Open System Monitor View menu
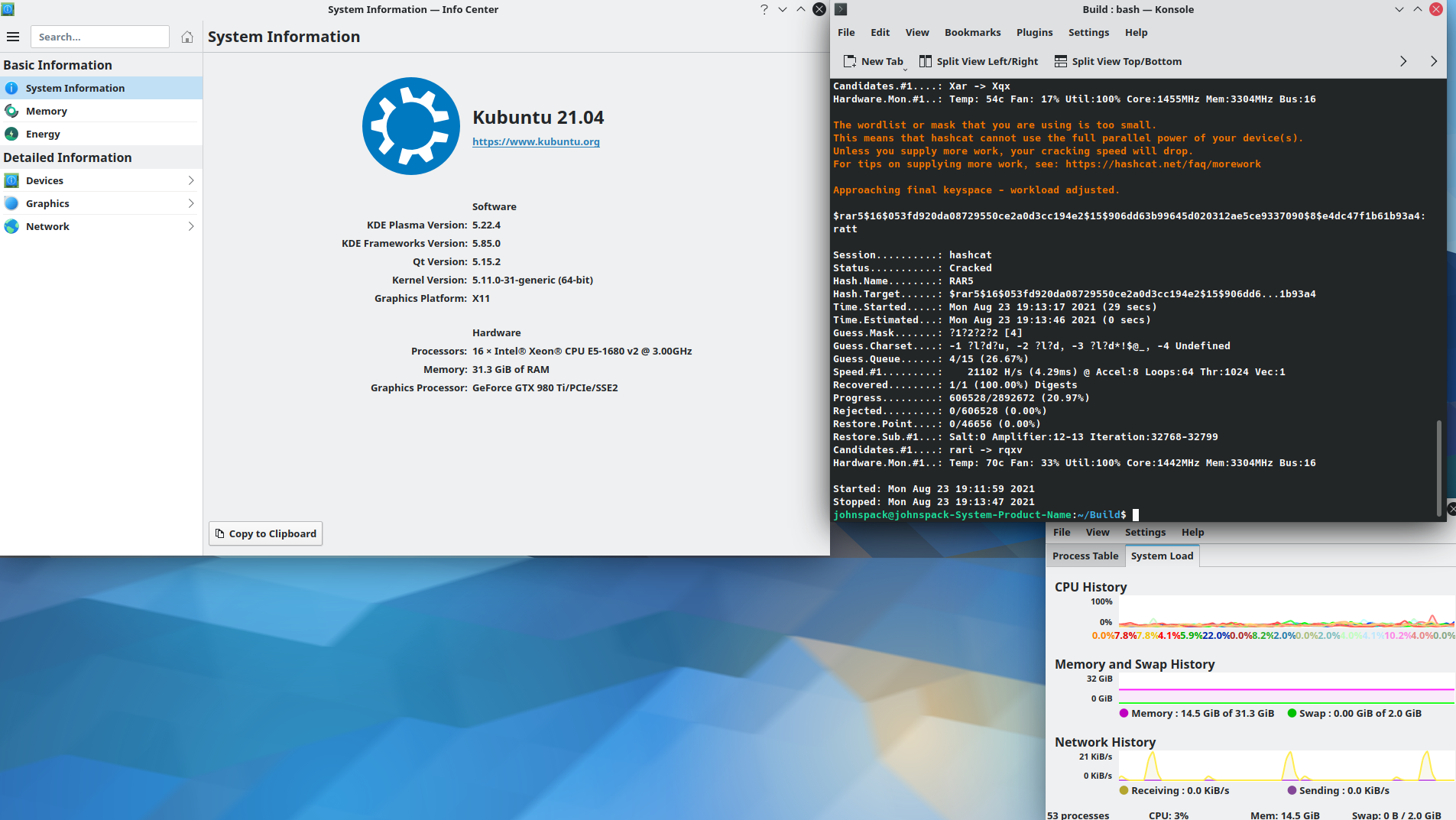 (1098, 532)
